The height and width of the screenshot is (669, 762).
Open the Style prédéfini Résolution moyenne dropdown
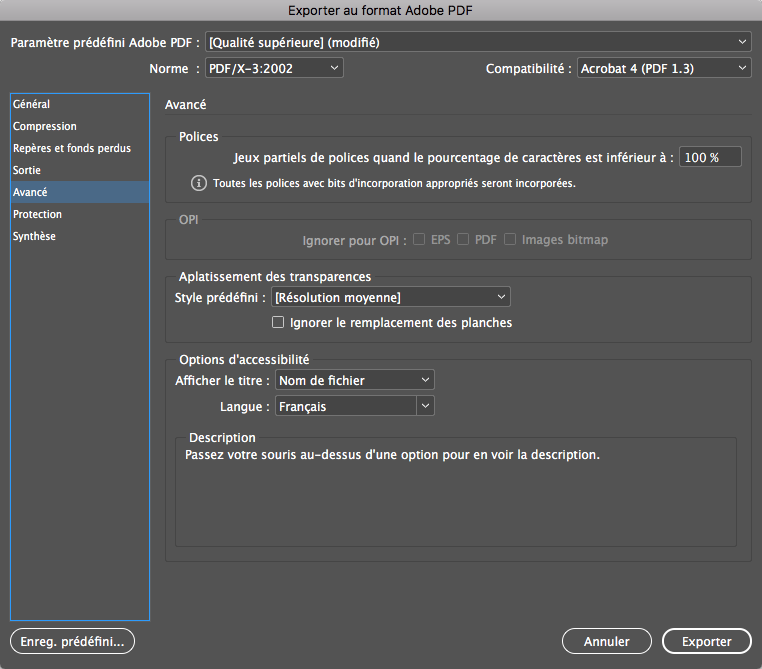[x=391, y=297]
